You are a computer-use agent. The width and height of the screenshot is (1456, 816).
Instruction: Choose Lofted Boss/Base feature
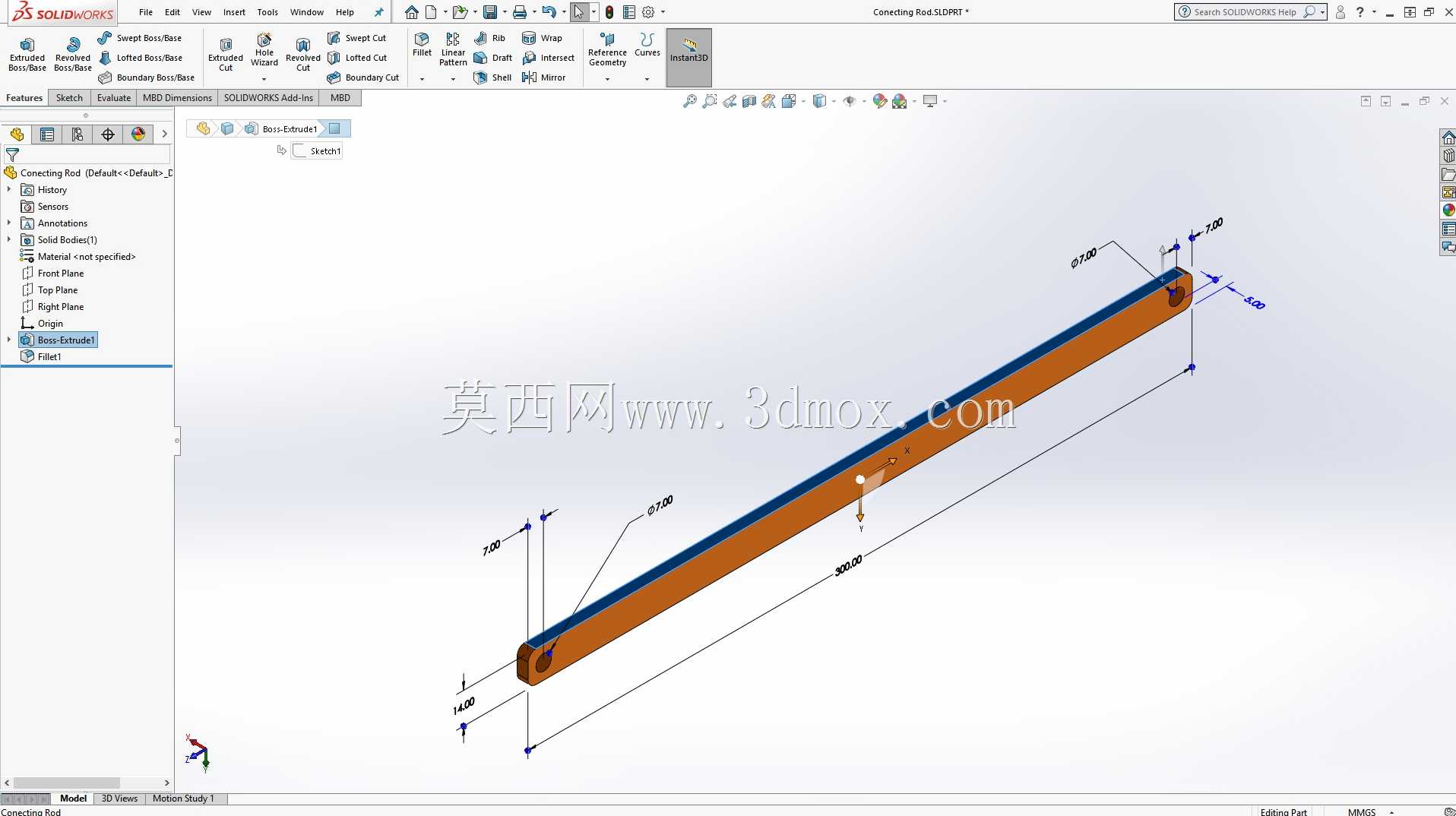pyautogui.click(x=141, y=58)
